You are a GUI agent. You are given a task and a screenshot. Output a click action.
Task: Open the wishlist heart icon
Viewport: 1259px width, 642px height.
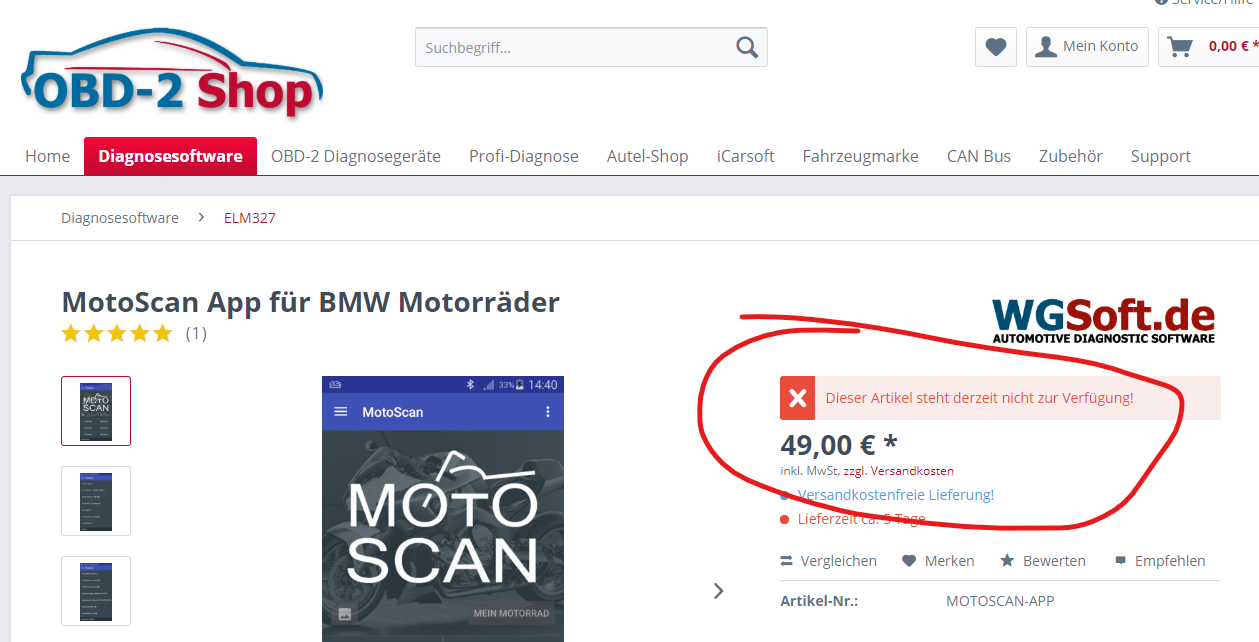point(996,47)
